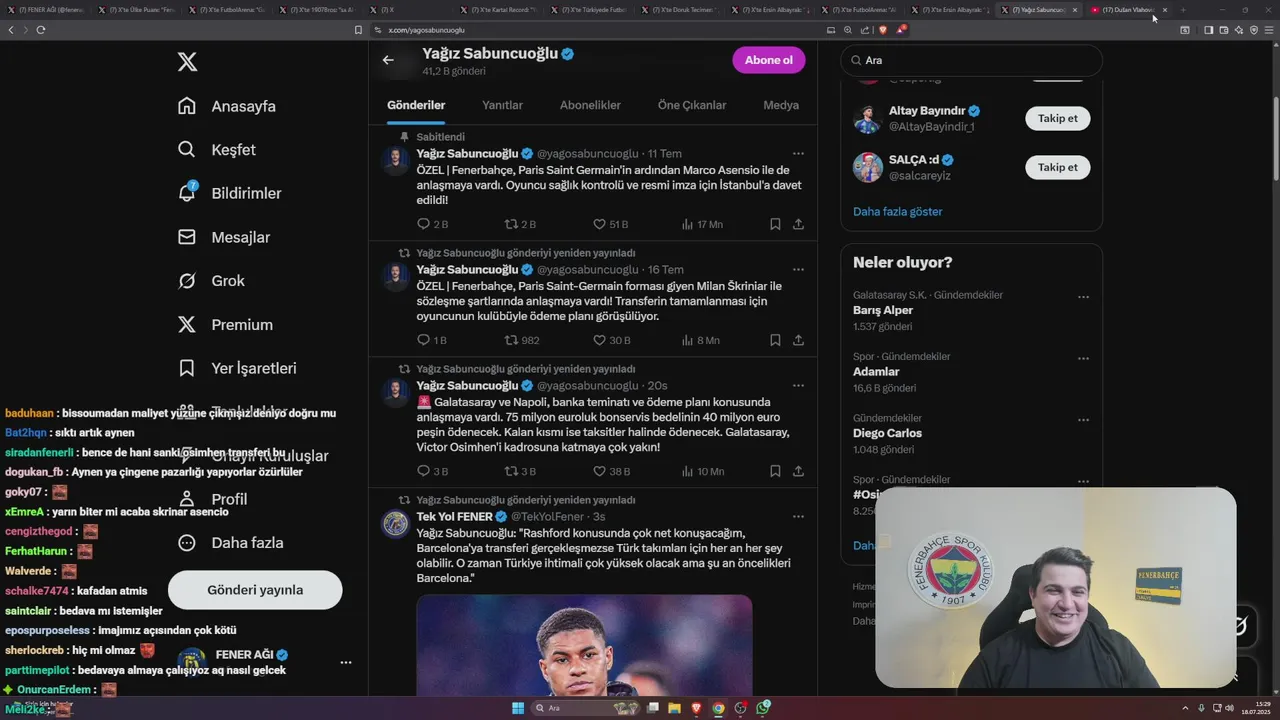Click Brave shield icon in address bar
This screenshot has height=720, width=1280.
883,30
